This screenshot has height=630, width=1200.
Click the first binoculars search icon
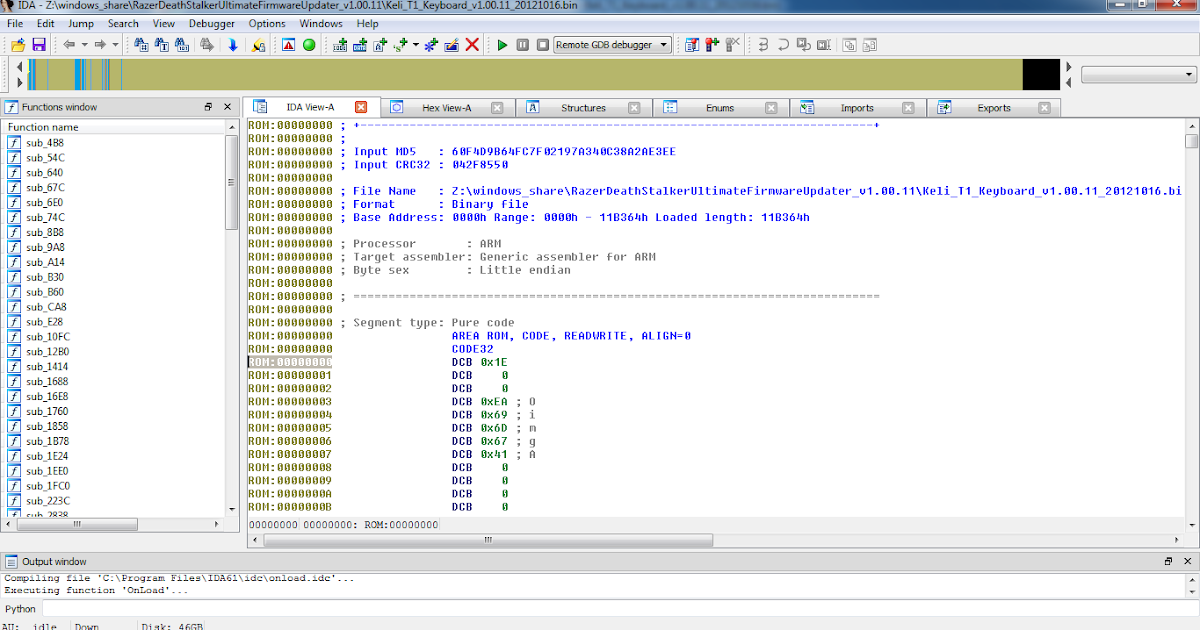[x=141, y=45]
